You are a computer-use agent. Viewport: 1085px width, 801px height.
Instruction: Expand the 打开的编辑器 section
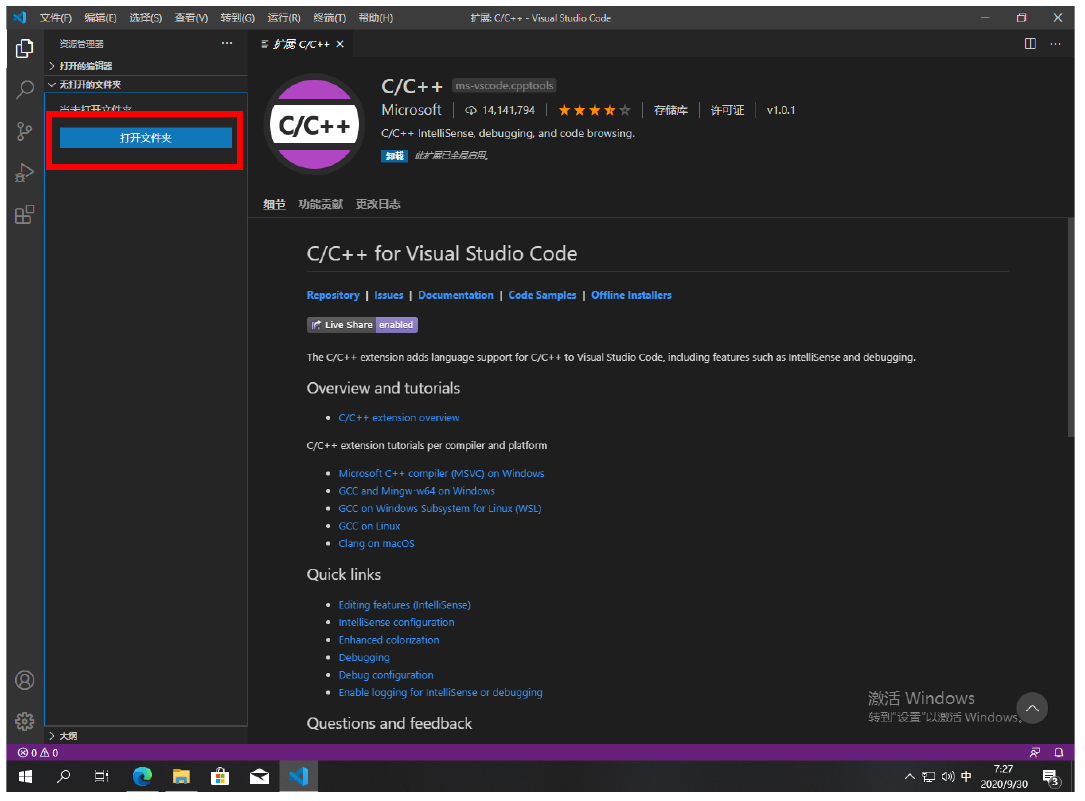85,66
